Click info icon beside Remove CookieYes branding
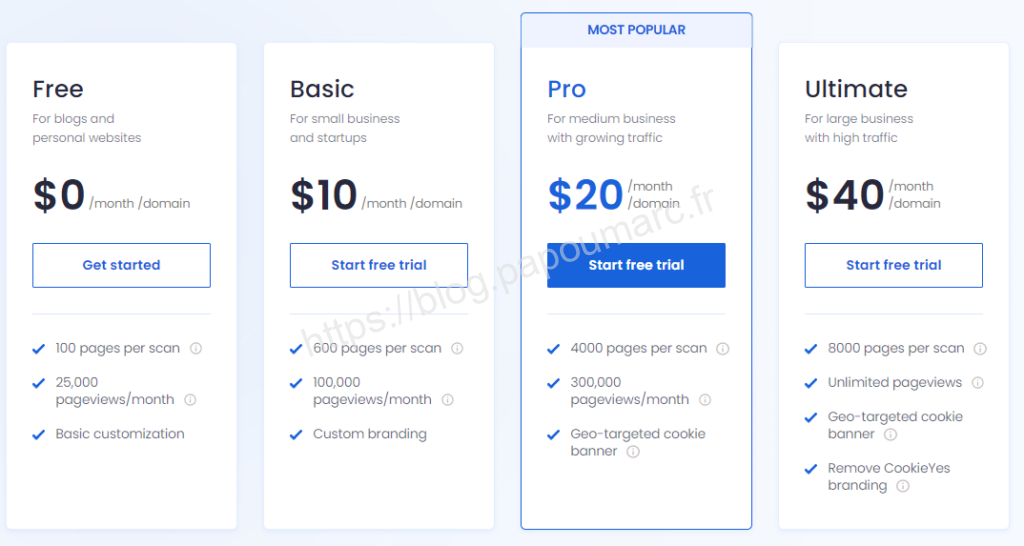Viewport: 1024px width, 546px height. [x=903, y=486]
